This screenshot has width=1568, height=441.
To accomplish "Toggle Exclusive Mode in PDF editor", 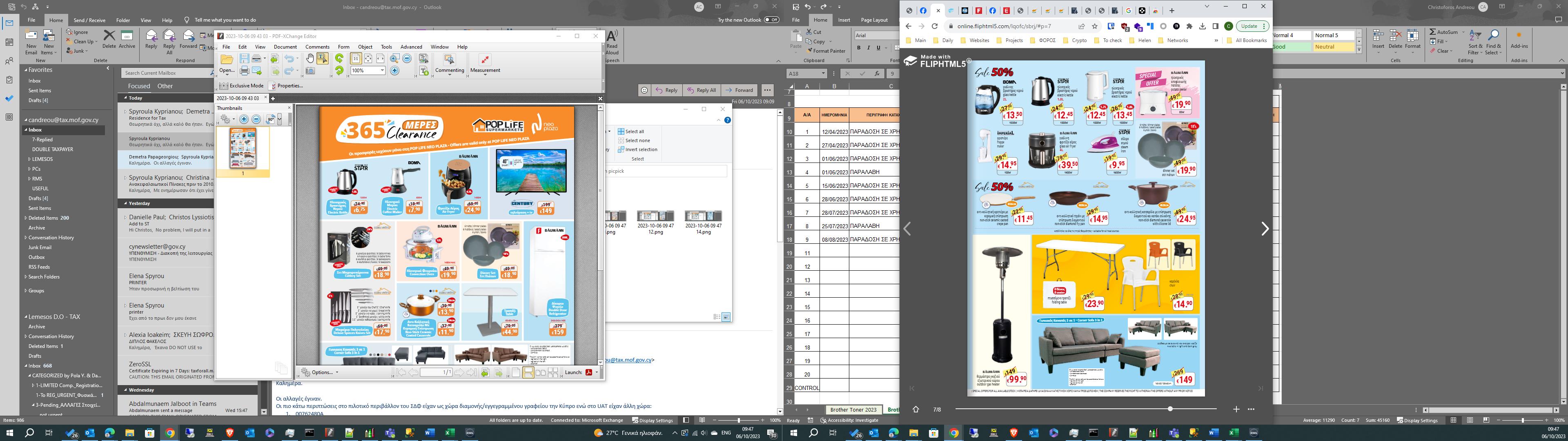I will 242,86.
